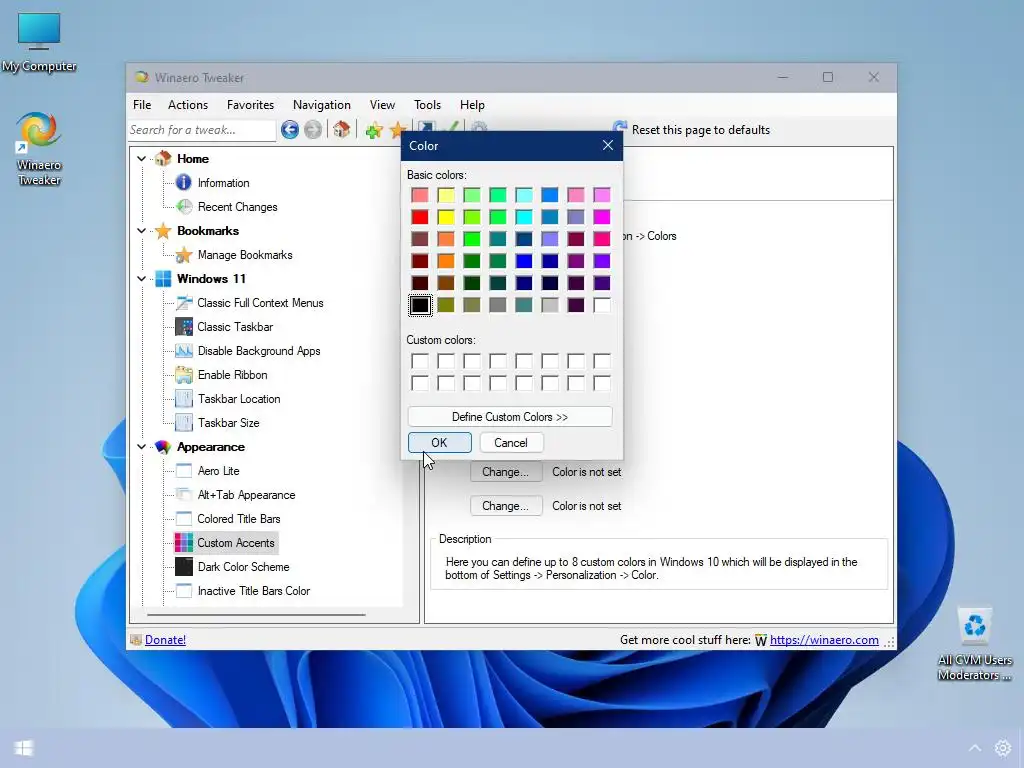Image resolution: width=1024 pixels, height=768 pixels.
Task: Click Define Custom Colors button
Action: click(x=510, y=417)
